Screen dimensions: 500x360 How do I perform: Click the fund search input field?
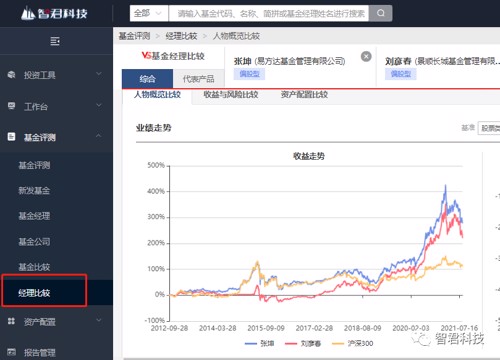(x=269, y=13)
